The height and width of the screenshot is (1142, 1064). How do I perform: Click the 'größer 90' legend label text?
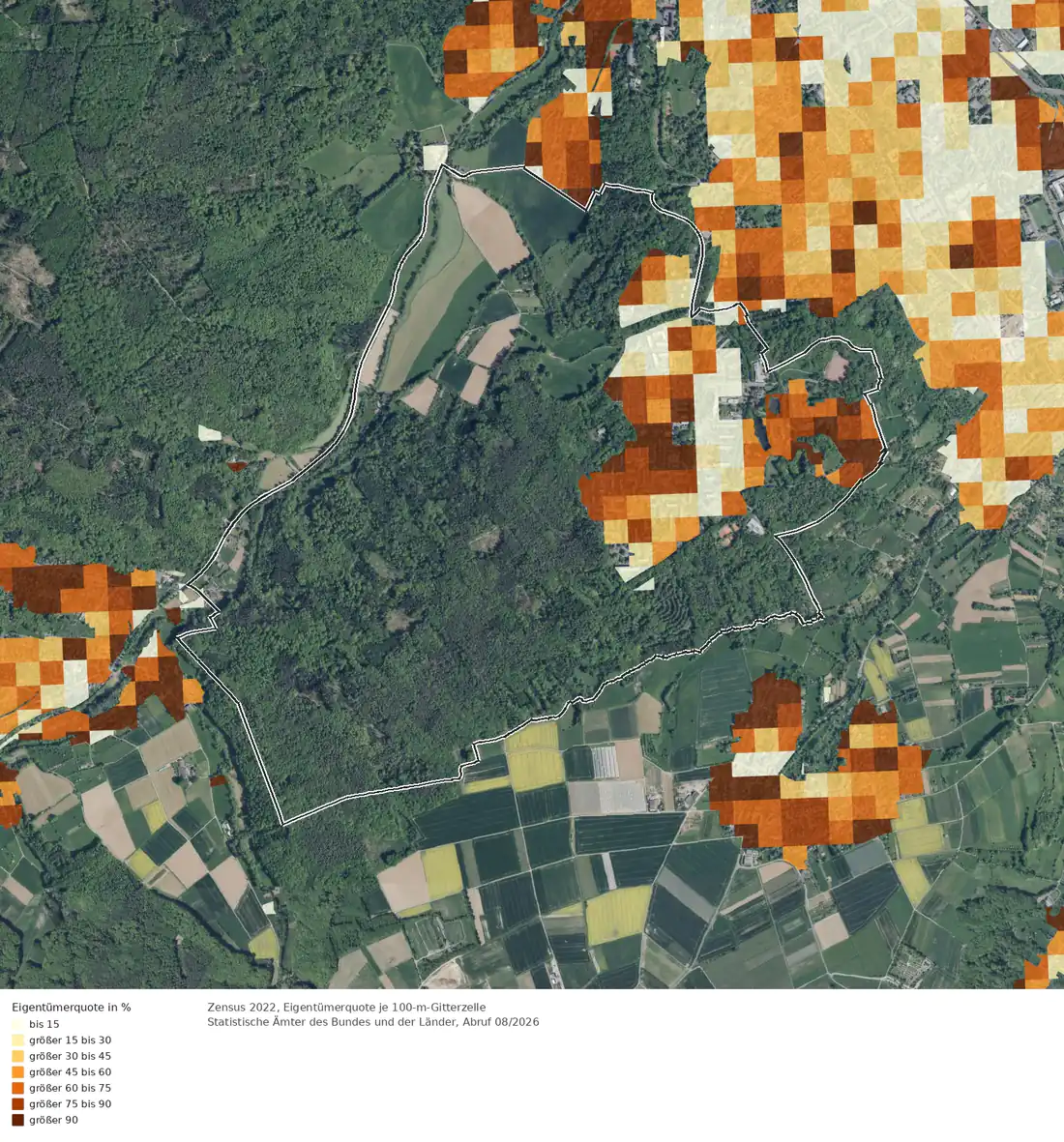point(54,1120)
